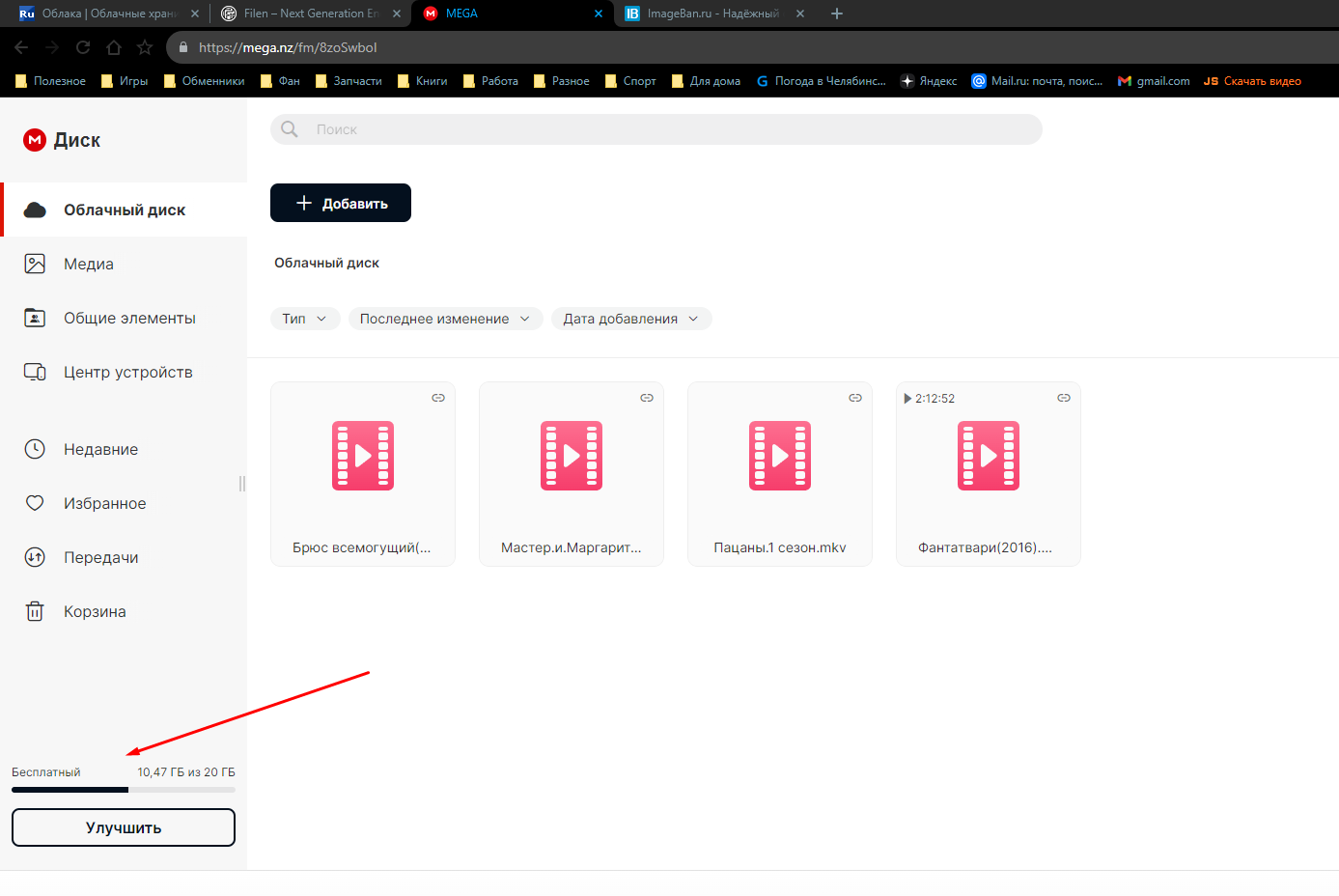Open the Игры bookmarks folder
This screenshot has width=1339, height=896.
[125, 81]
